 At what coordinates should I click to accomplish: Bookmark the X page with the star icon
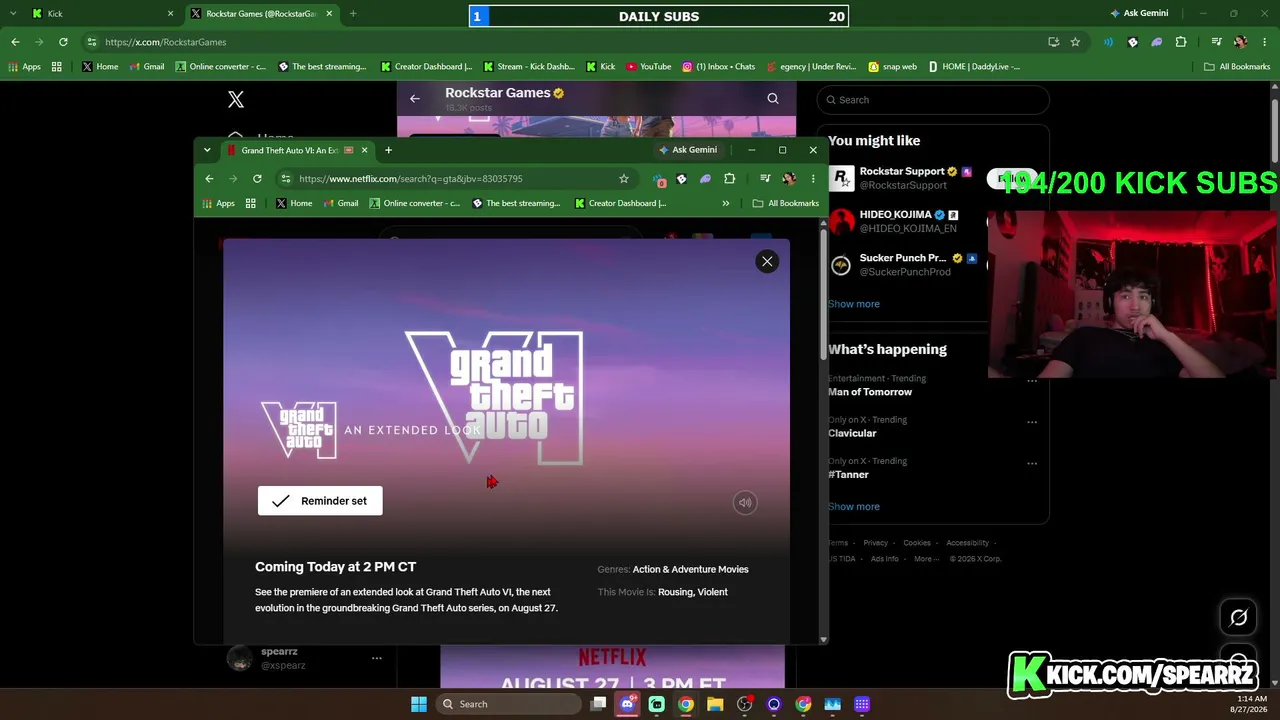pos(1075,42)
